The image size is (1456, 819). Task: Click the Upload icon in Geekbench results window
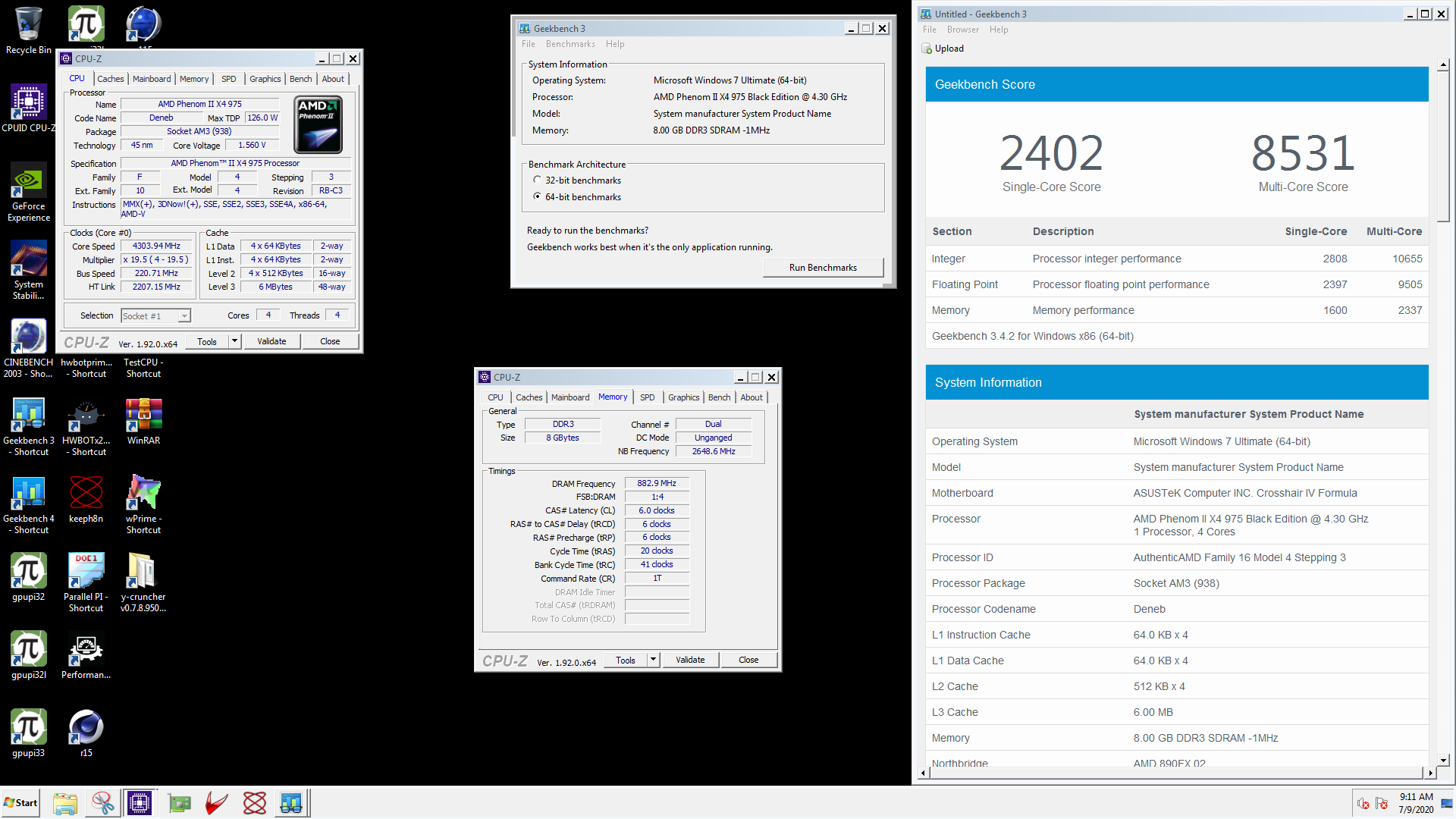927,49
